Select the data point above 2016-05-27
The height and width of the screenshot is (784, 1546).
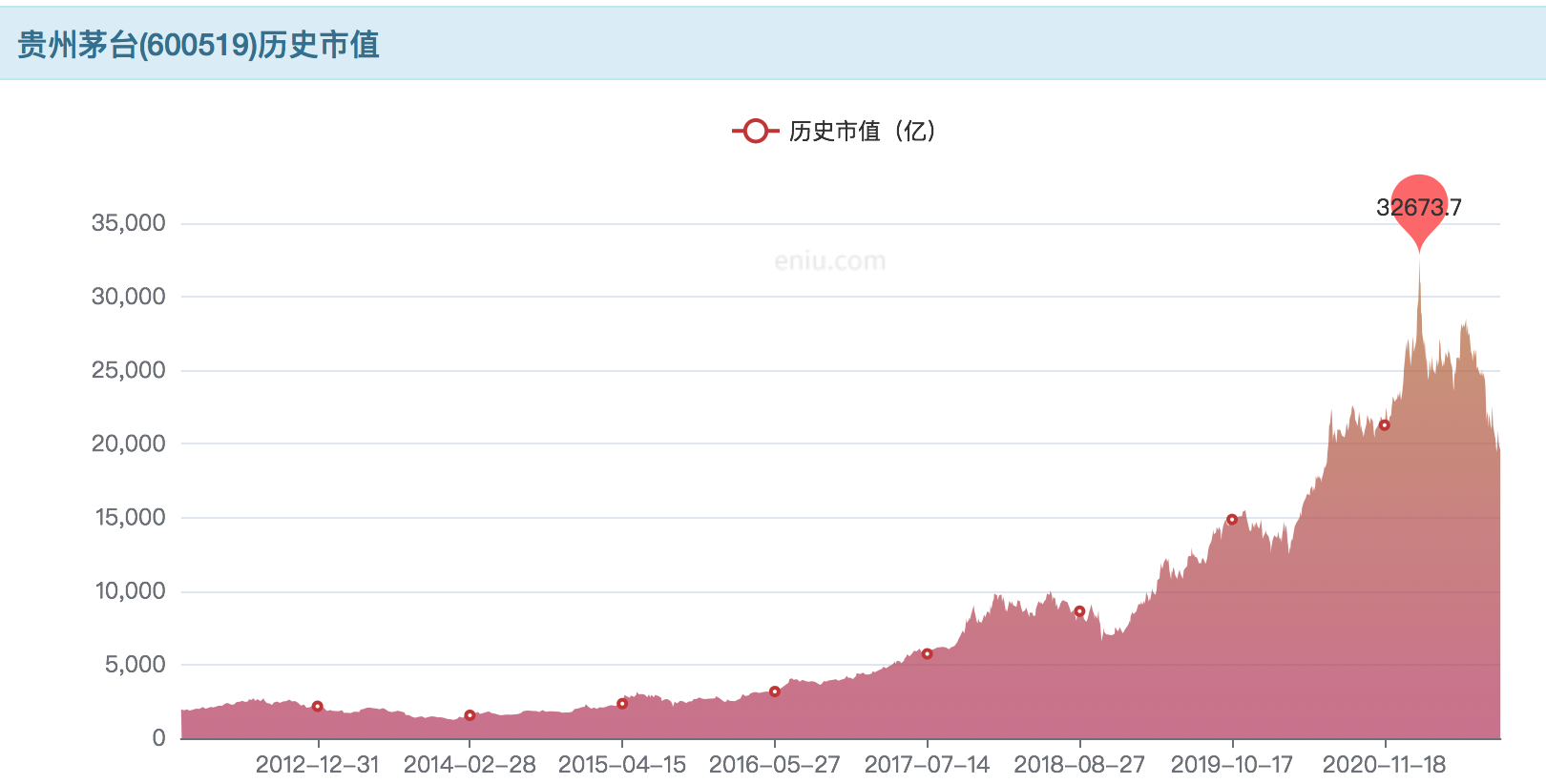click(x=775, y=691)
